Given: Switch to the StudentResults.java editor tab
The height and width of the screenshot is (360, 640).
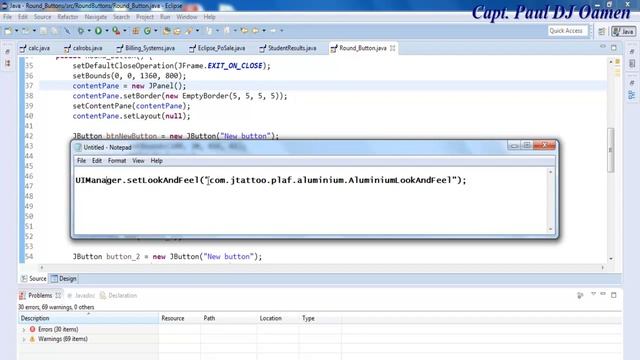Looking at the screenshot, I should tap(288, 48).
